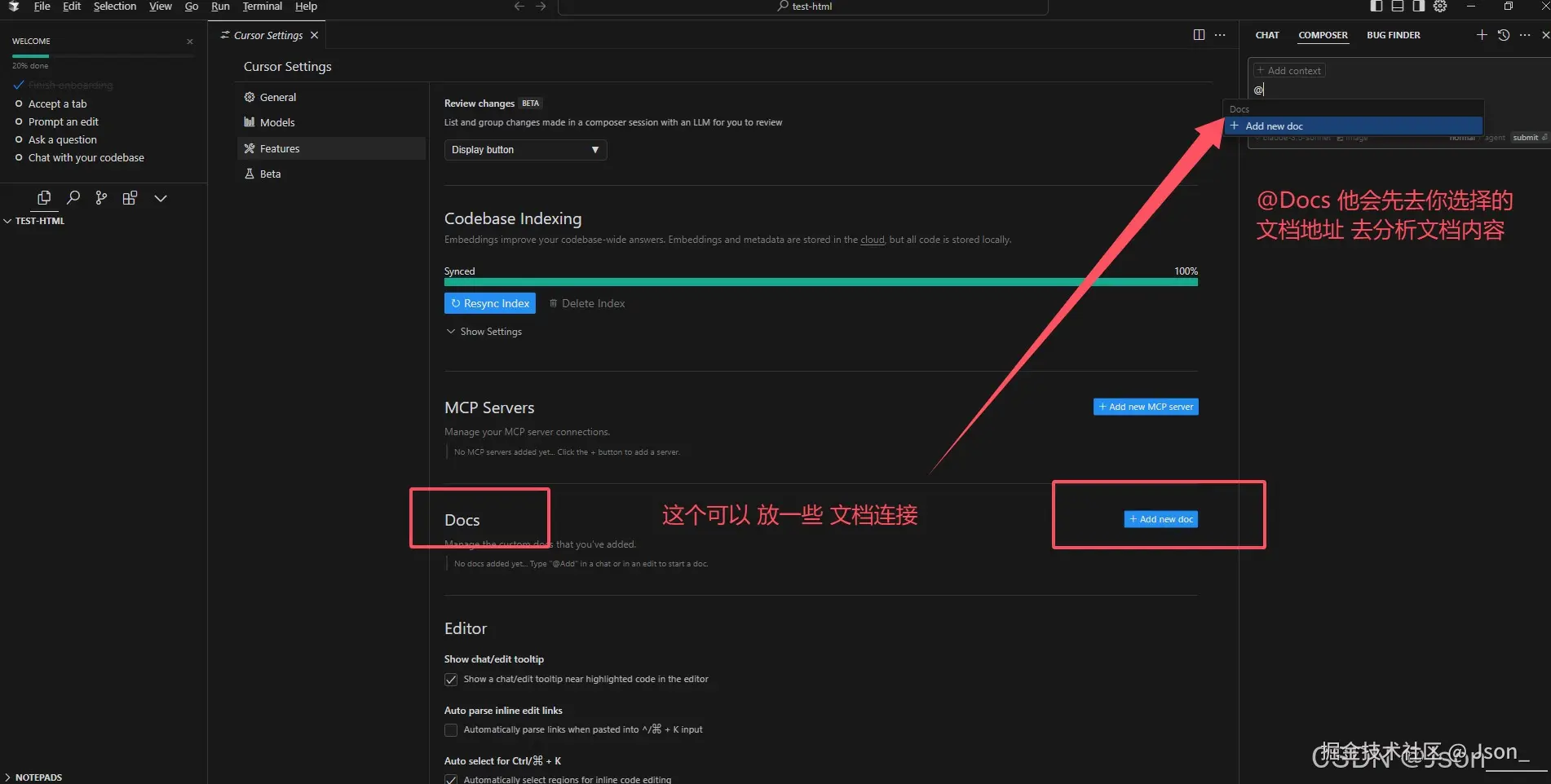Open the Go menu
Viewport: 1551px width, 784px height.
[192, 7]
